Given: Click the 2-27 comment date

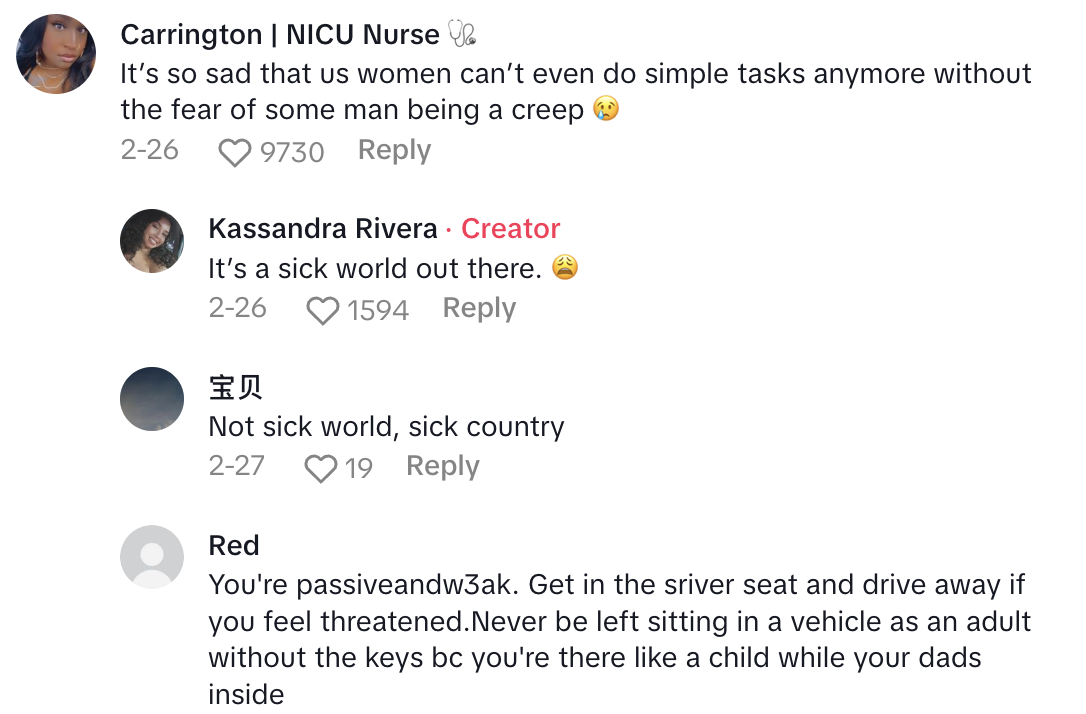Looking at the screenshot, I should click(x=237, y=467).
